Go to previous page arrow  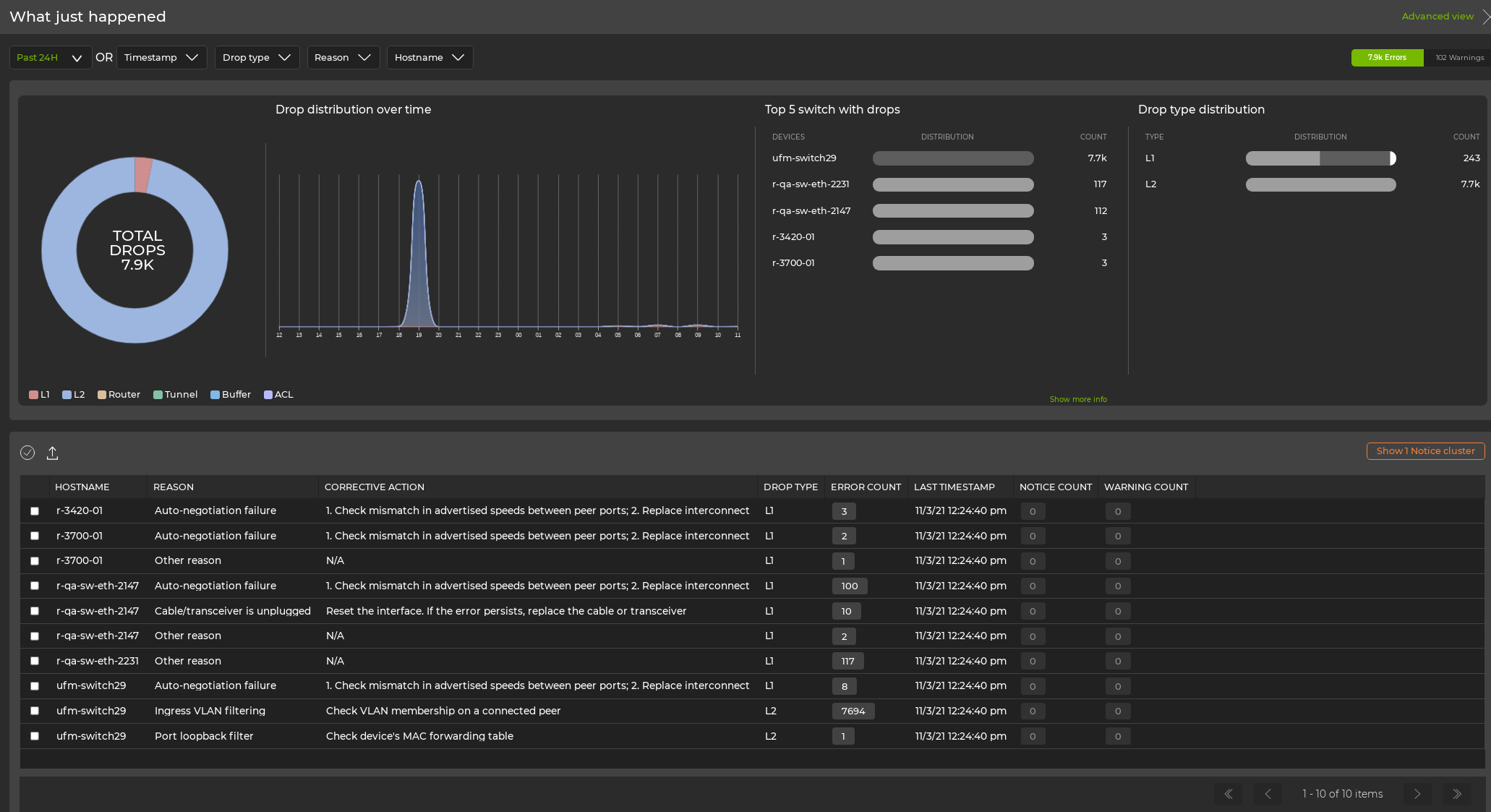[x=1268, y=794]
